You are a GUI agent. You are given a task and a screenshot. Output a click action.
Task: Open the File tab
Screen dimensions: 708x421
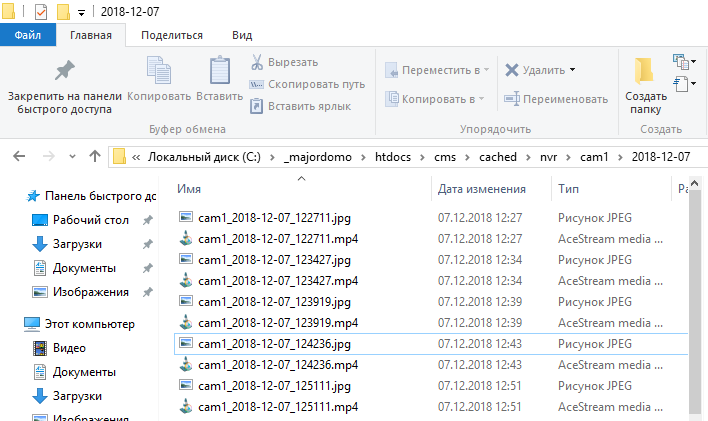coord(28,35)
